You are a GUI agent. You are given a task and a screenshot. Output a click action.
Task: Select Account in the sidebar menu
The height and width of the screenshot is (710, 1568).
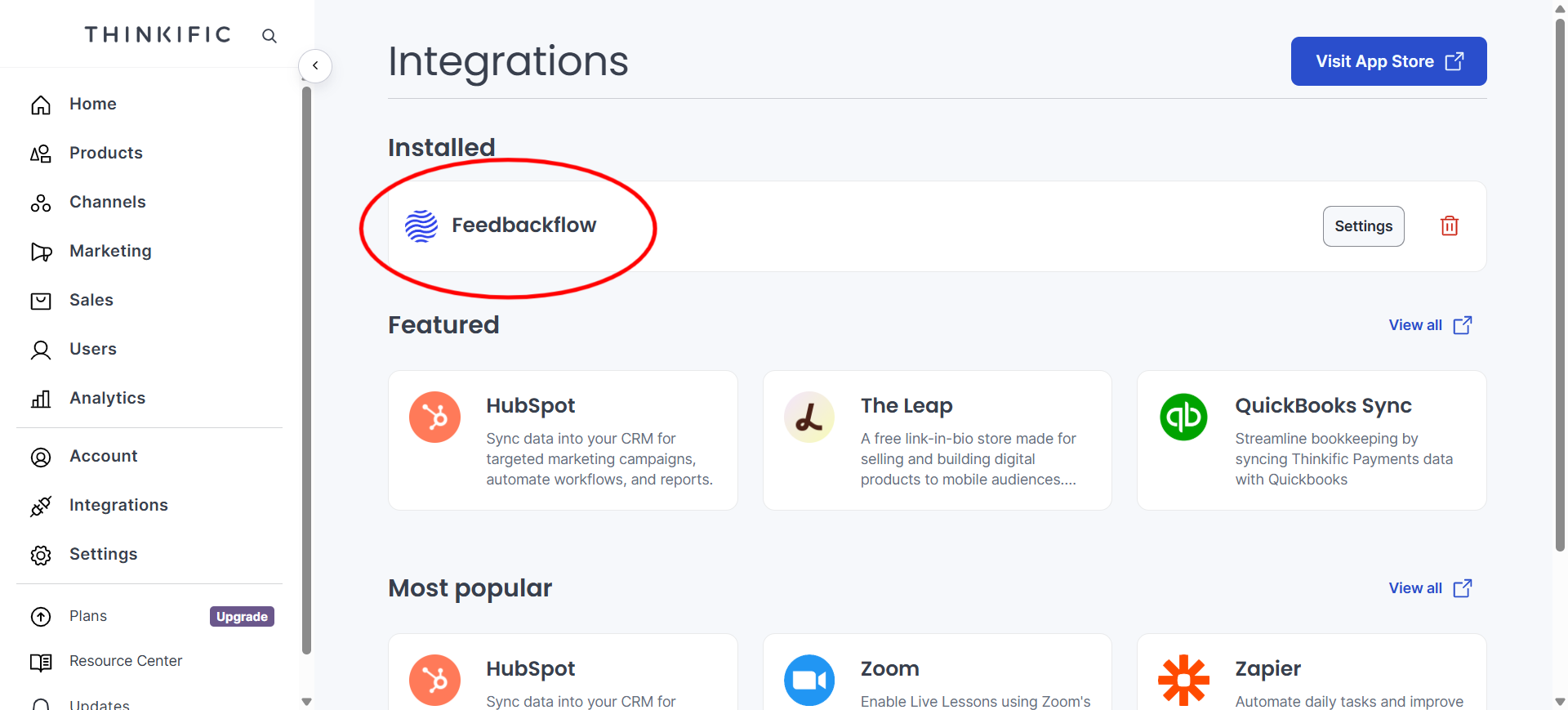click(x=104, y=456)
